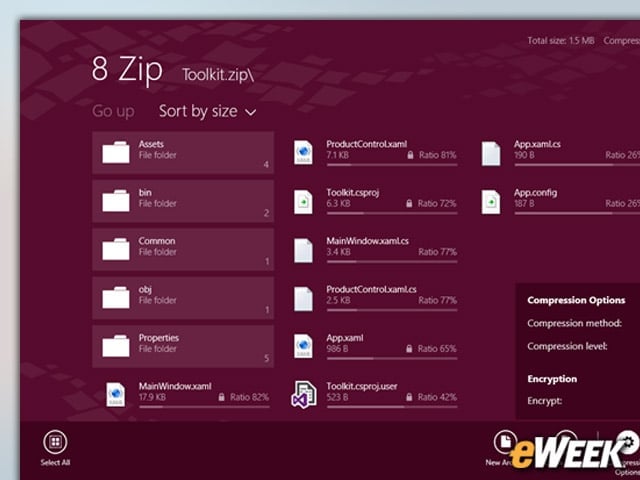This screenshot has height=480, width=640.
Task: Select the Toolkit.csproj file name
Action: (353, 193)
